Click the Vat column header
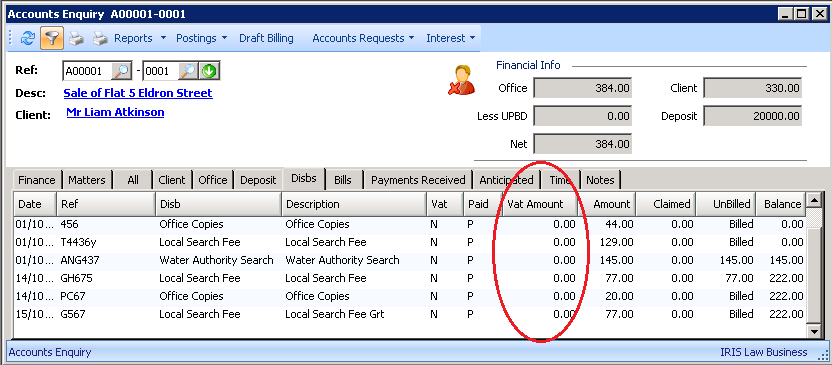The width and height of the screenshot is (832, 365). tap(445, 204)
